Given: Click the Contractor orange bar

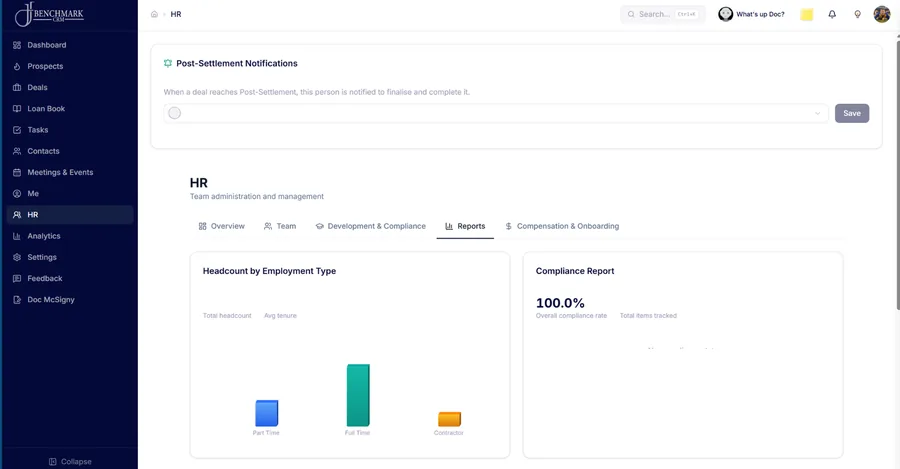Looking at the screenshot, I should [449, 419].
